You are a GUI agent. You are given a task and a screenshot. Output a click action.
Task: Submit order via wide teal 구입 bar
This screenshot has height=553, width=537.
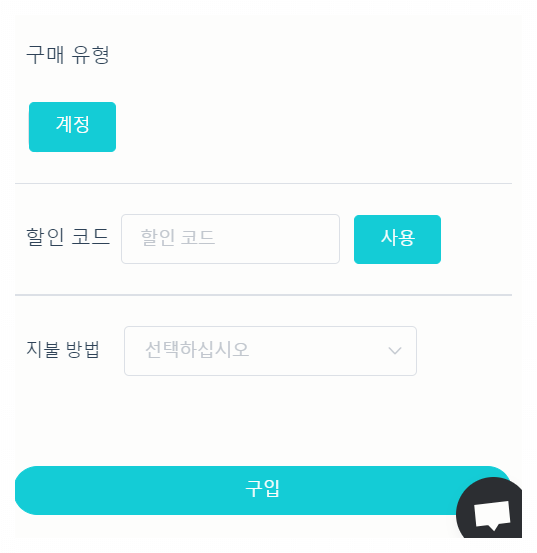coord(263,490)
